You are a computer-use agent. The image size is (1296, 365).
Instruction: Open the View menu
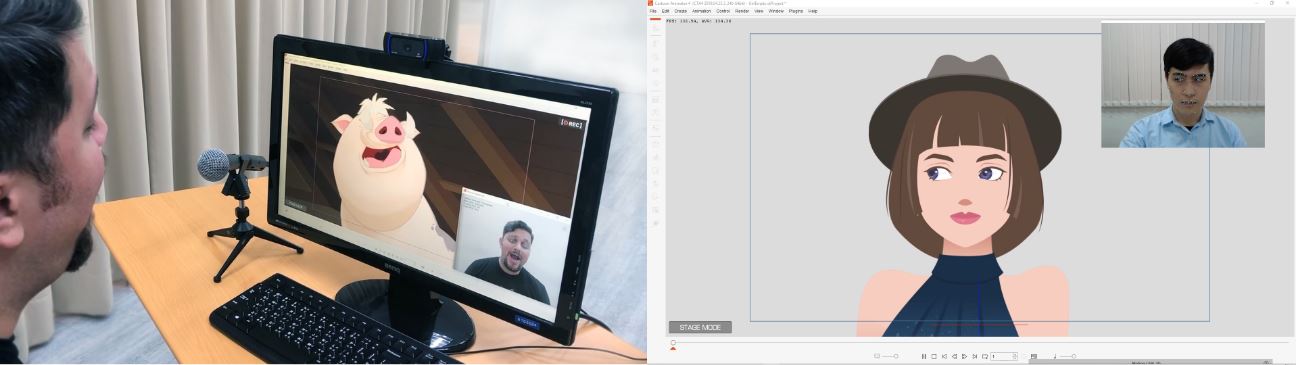tap(758, 11)
